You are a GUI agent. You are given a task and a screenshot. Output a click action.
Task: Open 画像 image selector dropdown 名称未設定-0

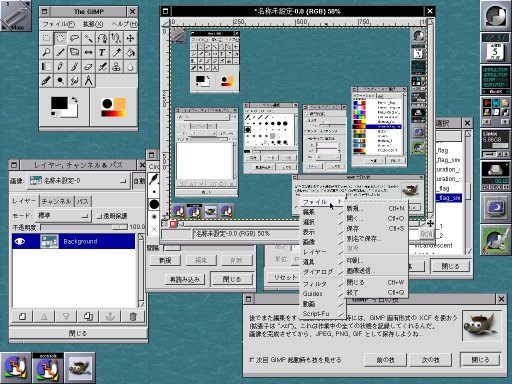78,181
